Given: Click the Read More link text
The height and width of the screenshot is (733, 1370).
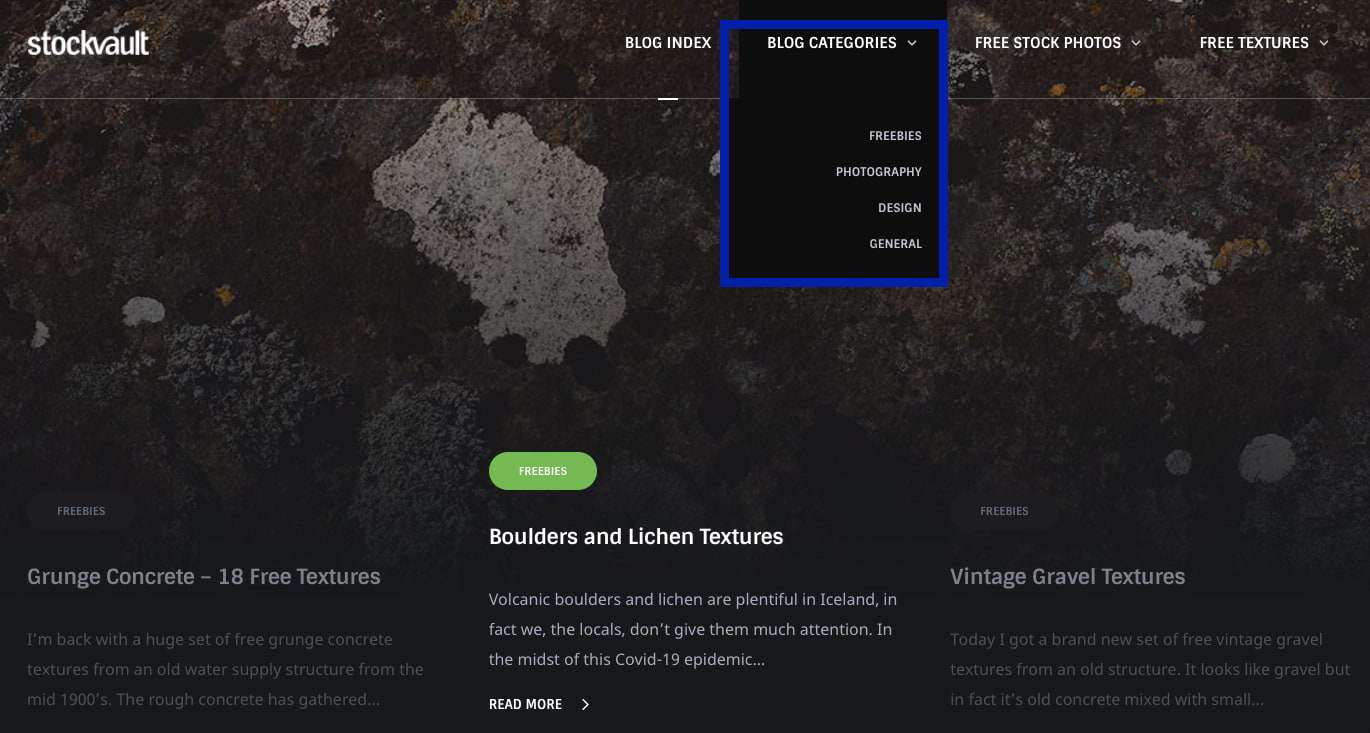Looking at the screenshot, I should (x=525, y=705).
